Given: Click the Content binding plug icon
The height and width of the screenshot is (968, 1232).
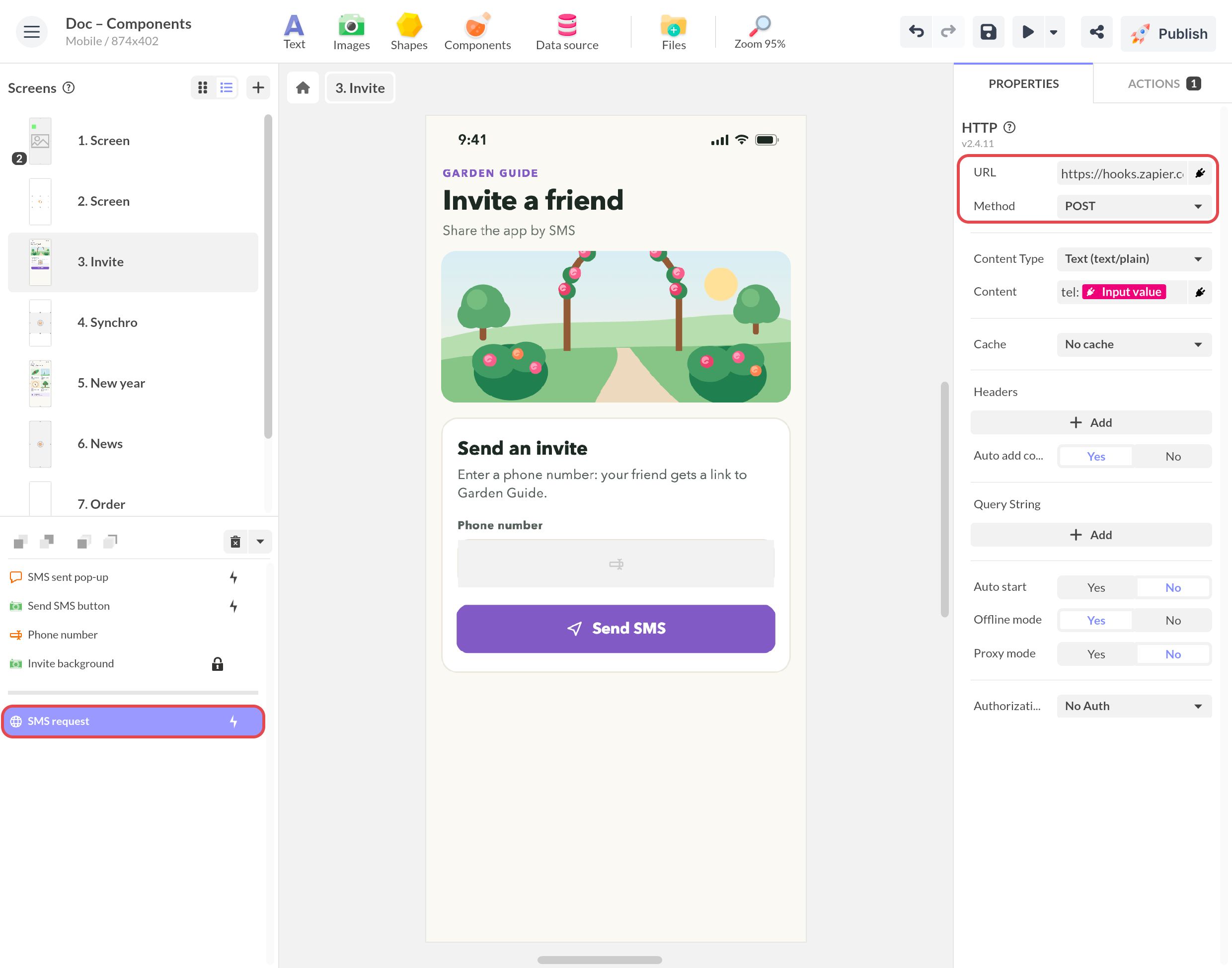Looking at the screenshot, I should [x=1200, y=292].
